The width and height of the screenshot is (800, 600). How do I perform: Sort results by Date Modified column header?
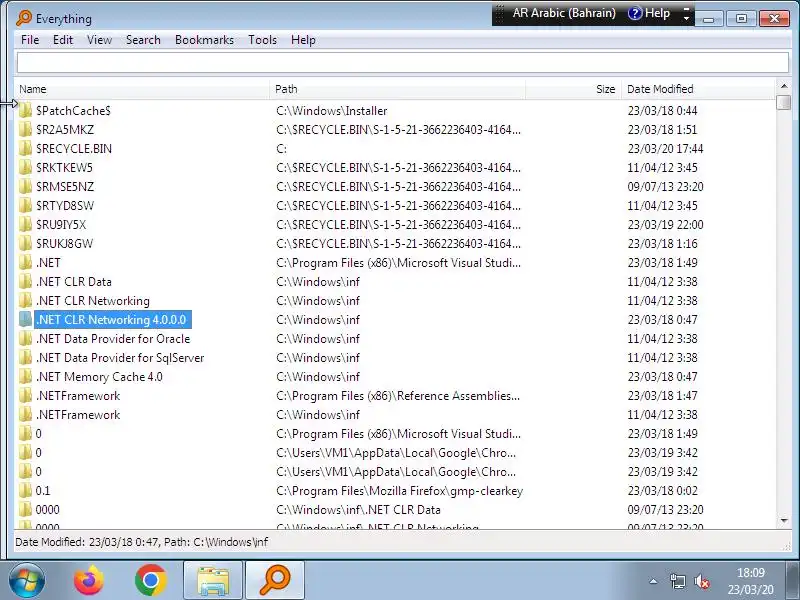point(697,89)
